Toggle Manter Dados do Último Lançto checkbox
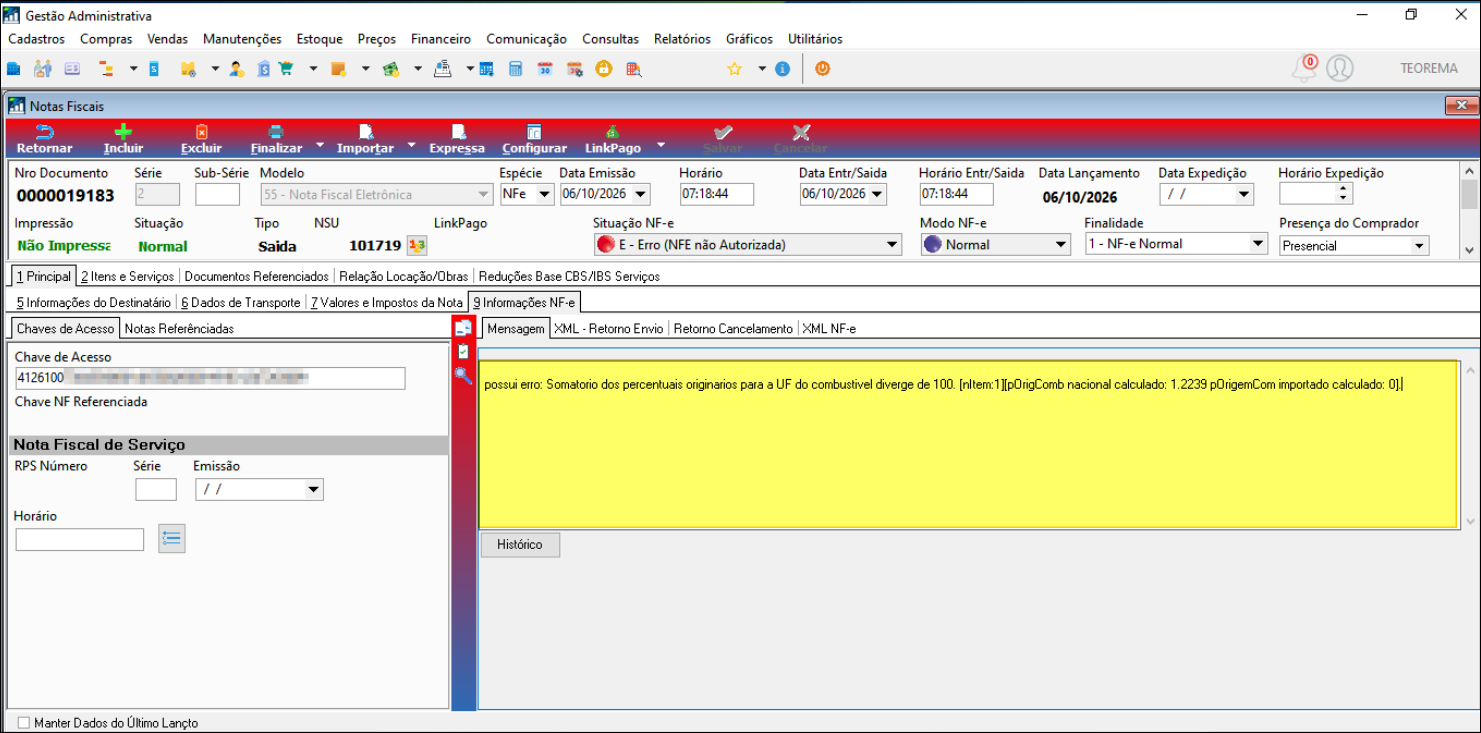 pyautogui.click(x=24, y=722)
